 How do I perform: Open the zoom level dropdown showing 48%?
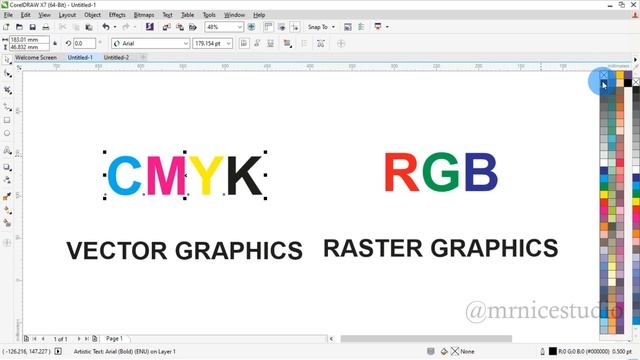(x=240, y=27)
